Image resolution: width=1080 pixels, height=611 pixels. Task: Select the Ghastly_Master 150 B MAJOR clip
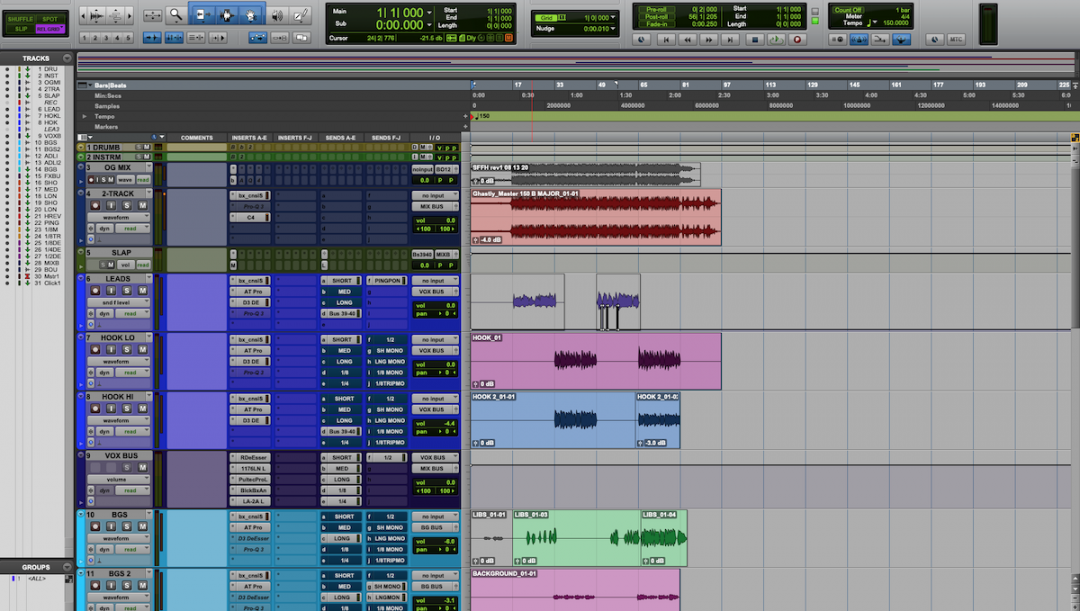tap(596, 217)
